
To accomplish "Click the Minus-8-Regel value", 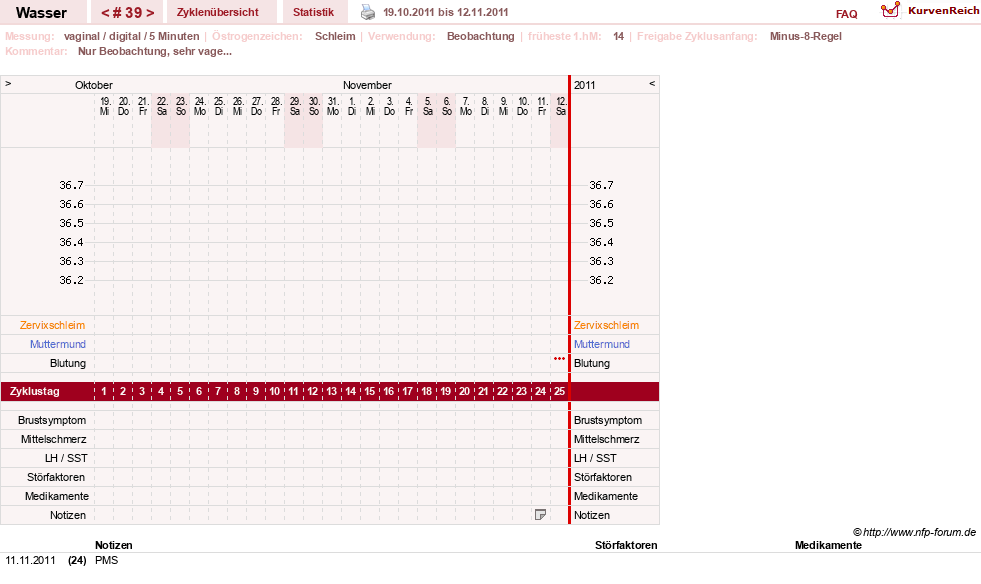I will 806,36.
